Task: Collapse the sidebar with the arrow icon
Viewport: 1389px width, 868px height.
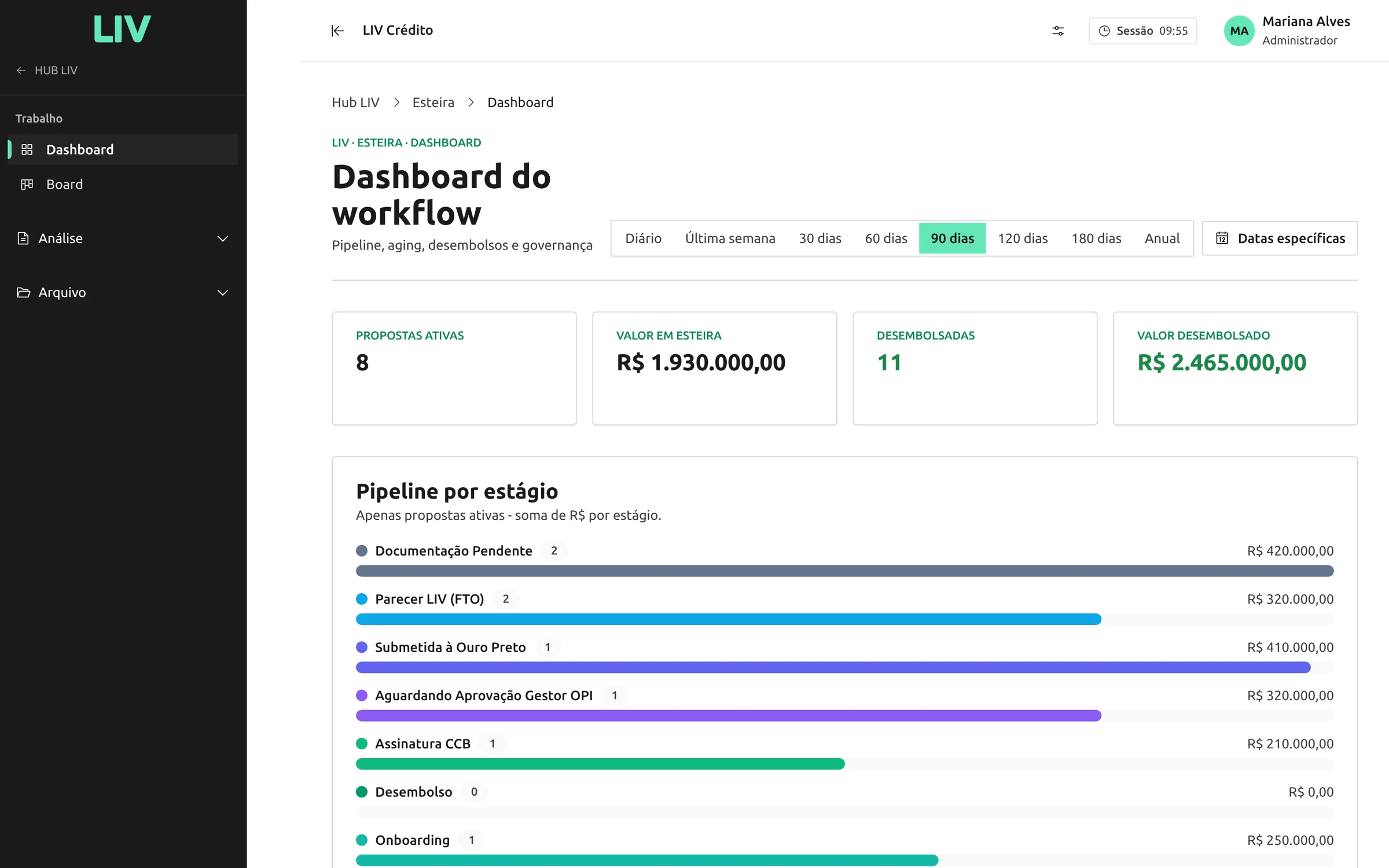Action: coord(337,31)
